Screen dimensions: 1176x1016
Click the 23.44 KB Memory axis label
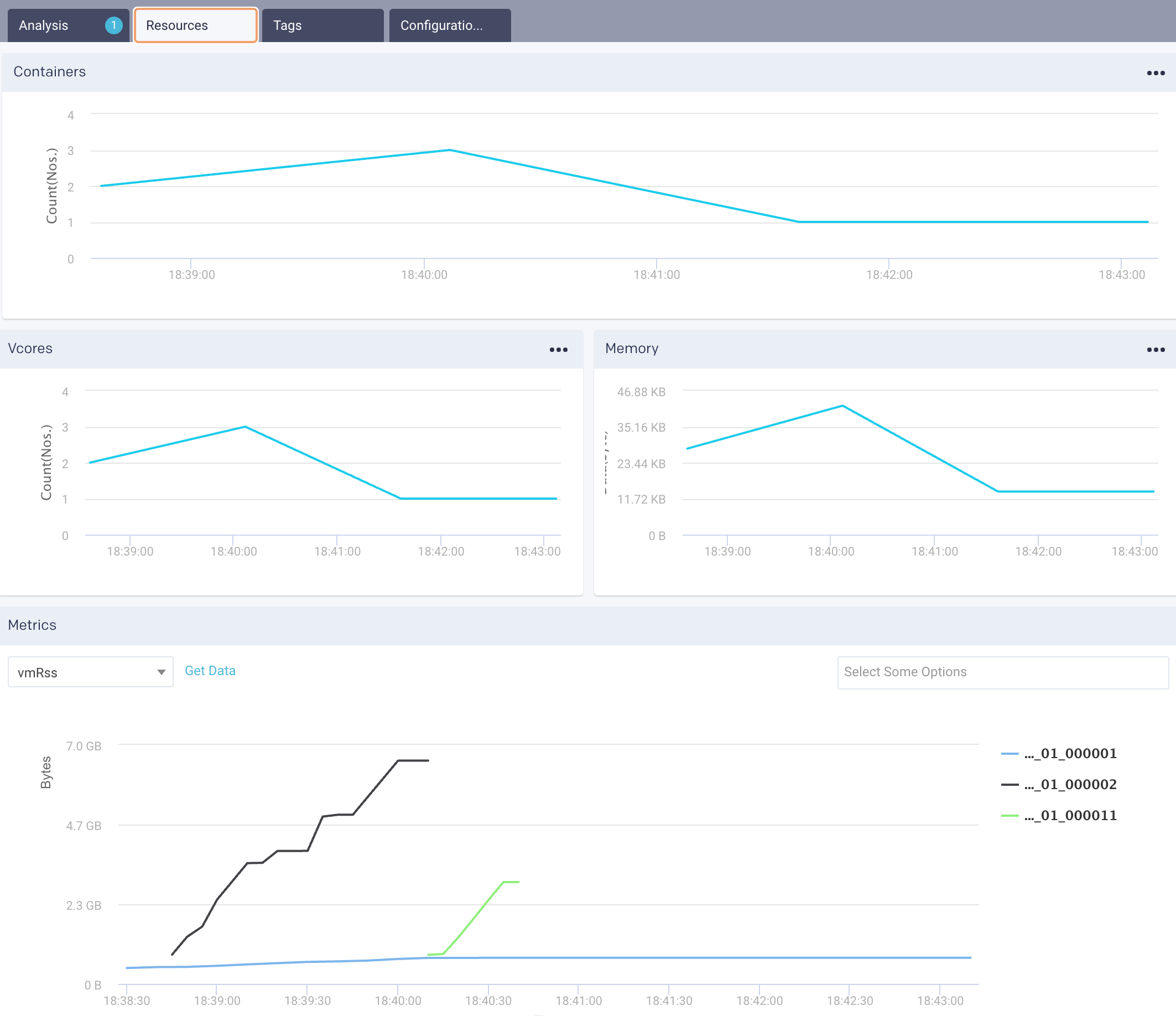(641, 463)
